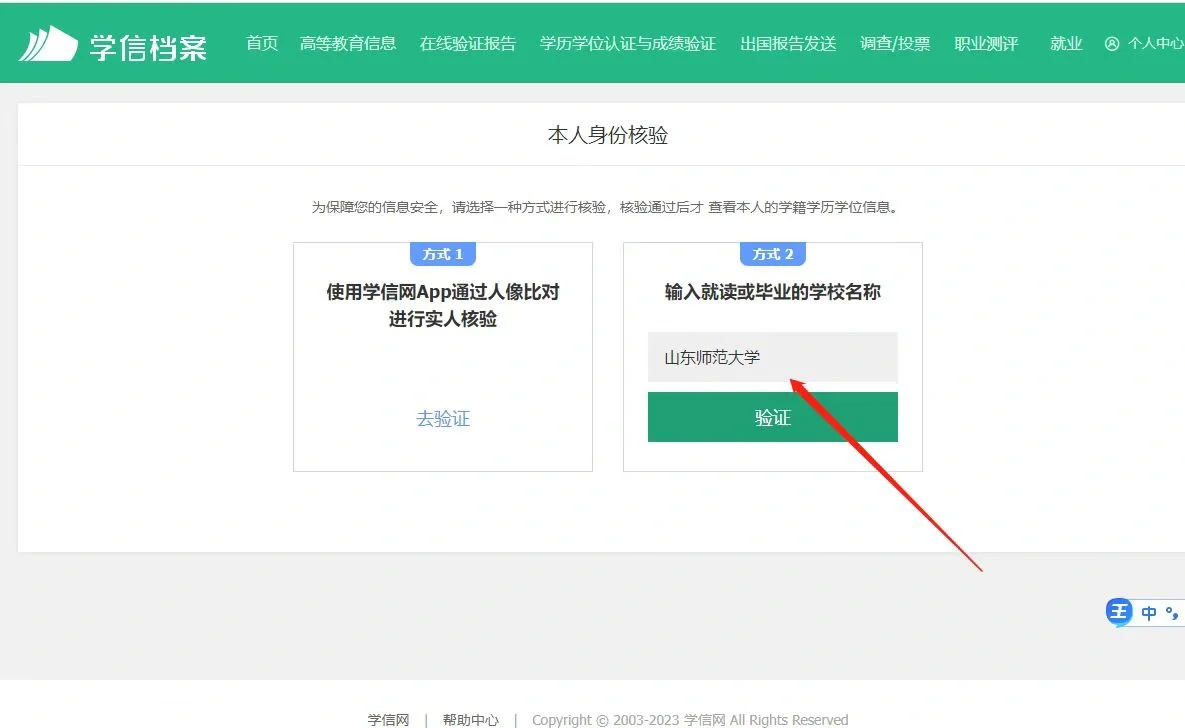Open 职业测评 menu item
The width and height of the screenshot is (1185, 728).
(986, 44)
